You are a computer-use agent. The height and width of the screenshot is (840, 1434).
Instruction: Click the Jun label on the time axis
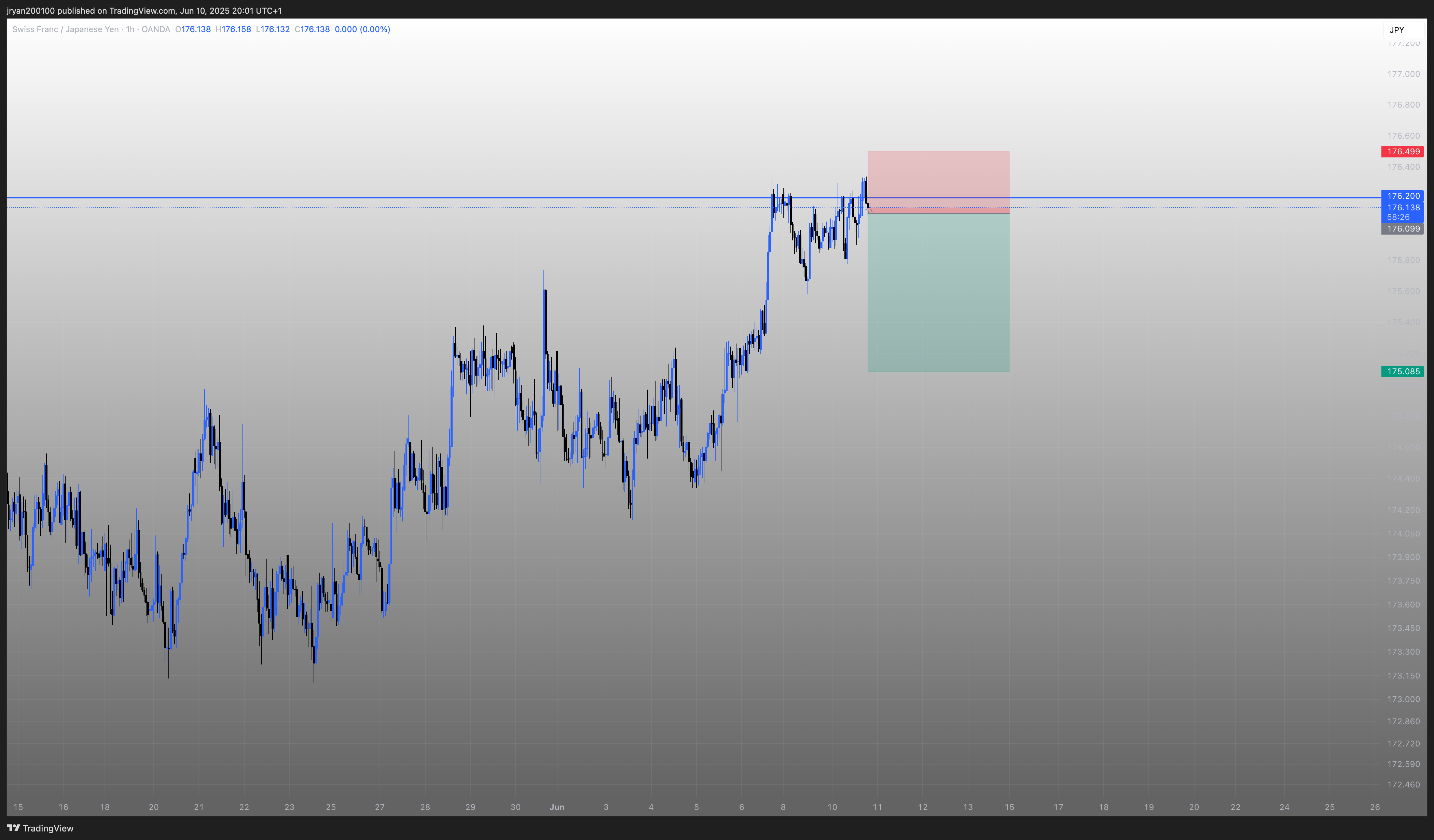coord(557,807)
